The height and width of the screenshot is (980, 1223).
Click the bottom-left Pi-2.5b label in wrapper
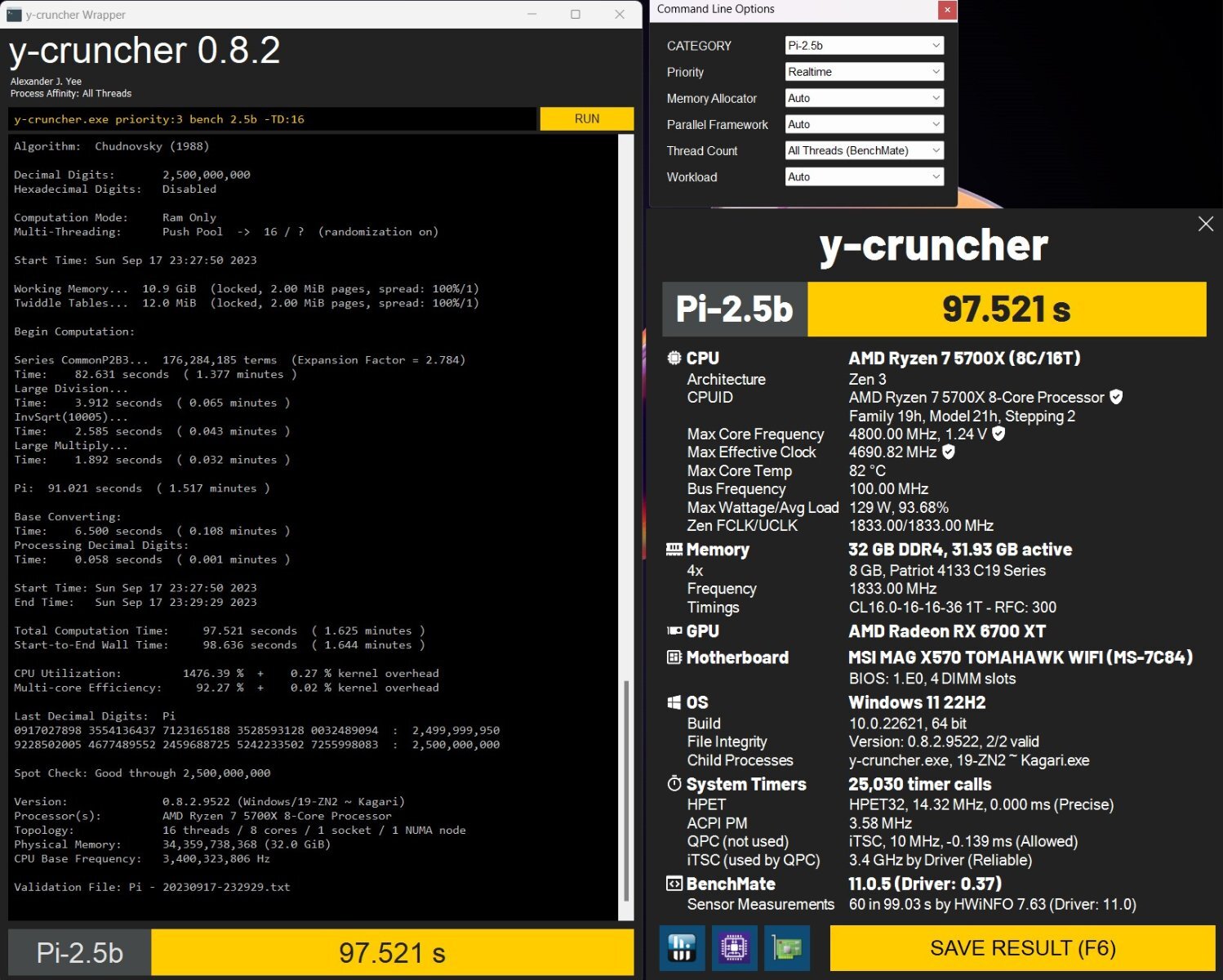click(x=80, y=952)
